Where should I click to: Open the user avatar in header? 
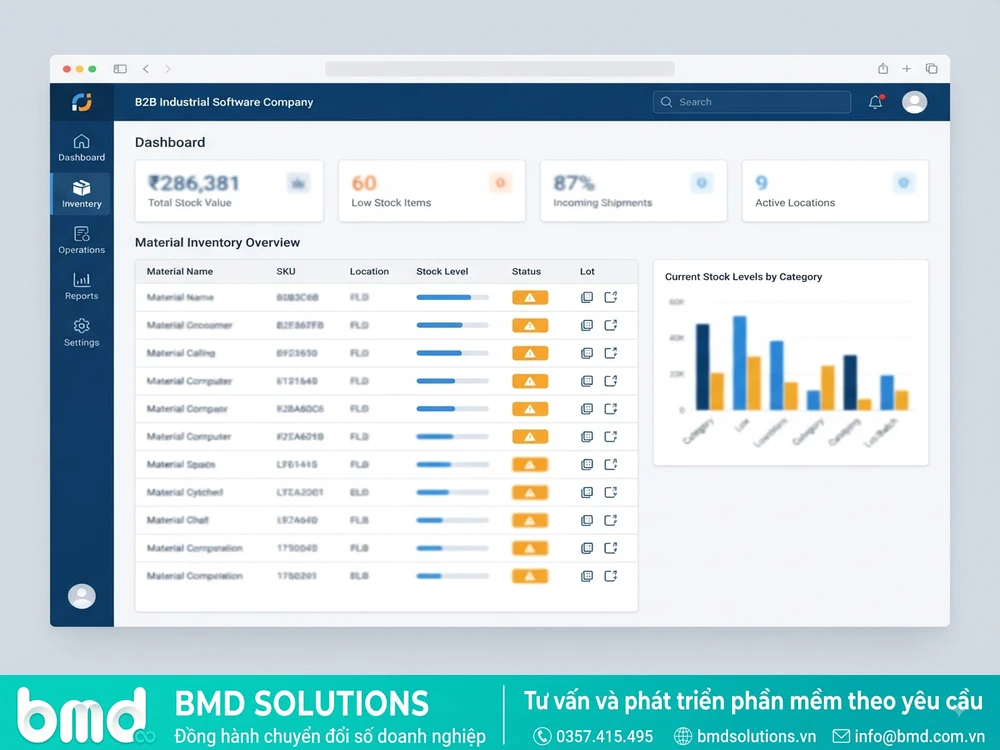pos(914,102)
